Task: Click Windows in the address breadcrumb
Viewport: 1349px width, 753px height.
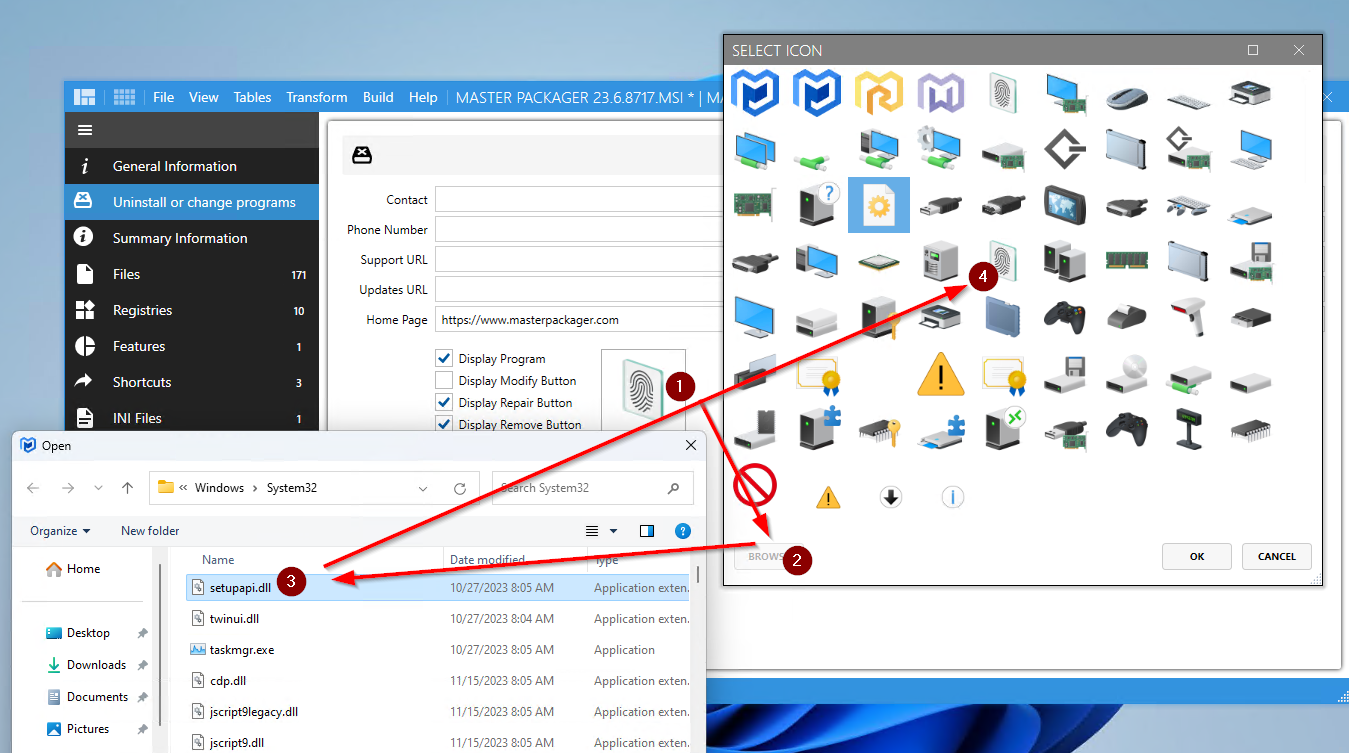Action: coord(219,488)
